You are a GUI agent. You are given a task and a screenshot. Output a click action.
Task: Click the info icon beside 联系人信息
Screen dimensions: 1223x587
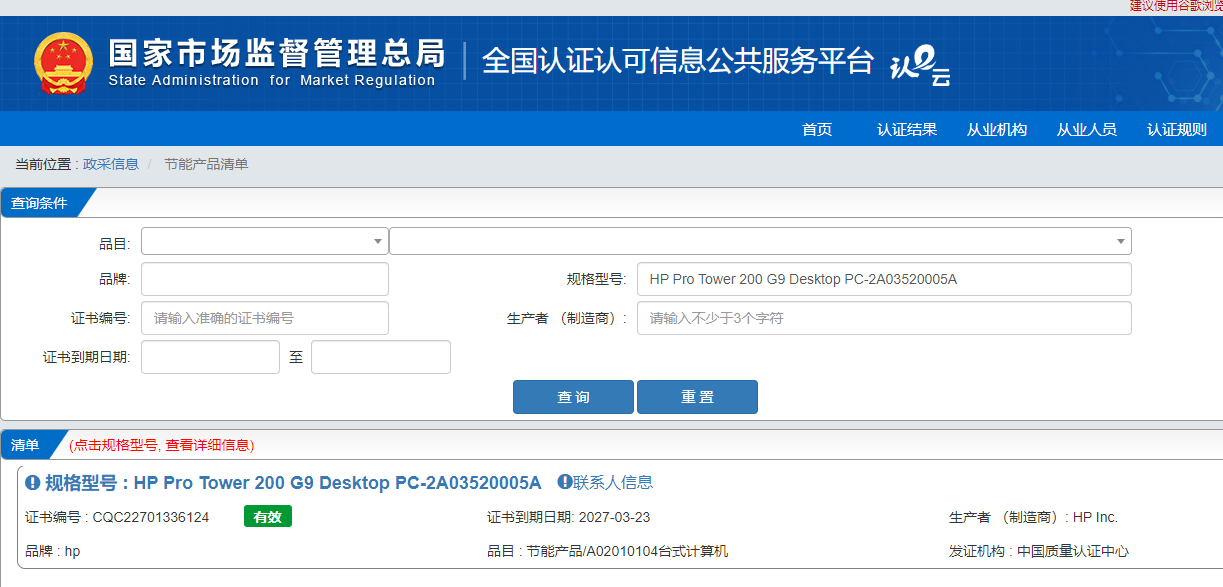564,482
